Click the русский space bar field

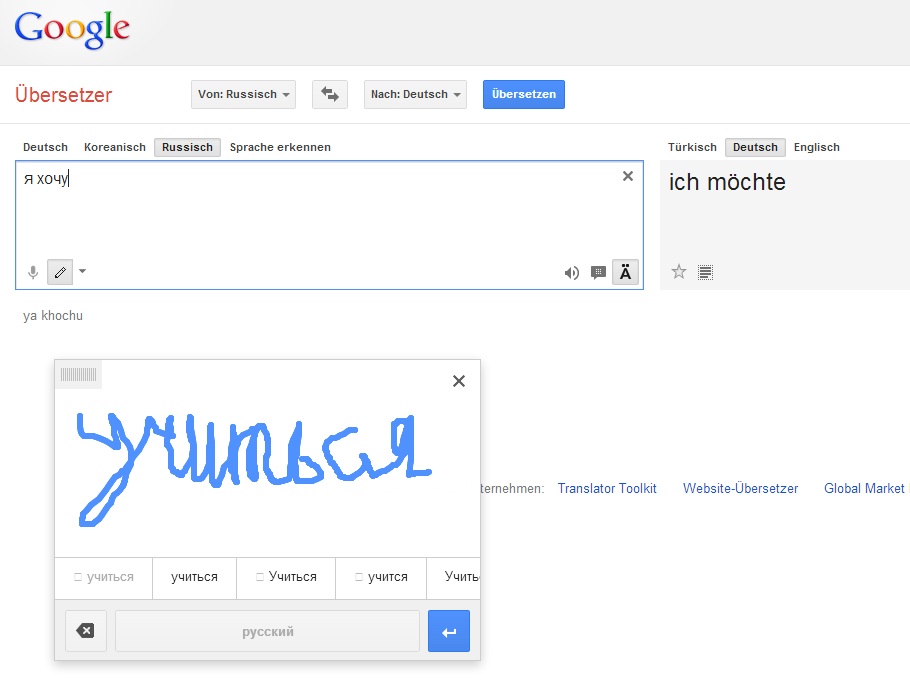(268, 631)
